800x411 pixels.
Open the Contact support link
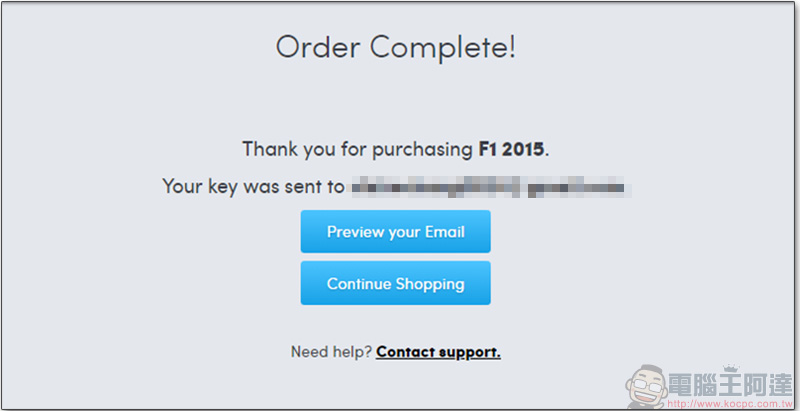click(x=438, y=352)
